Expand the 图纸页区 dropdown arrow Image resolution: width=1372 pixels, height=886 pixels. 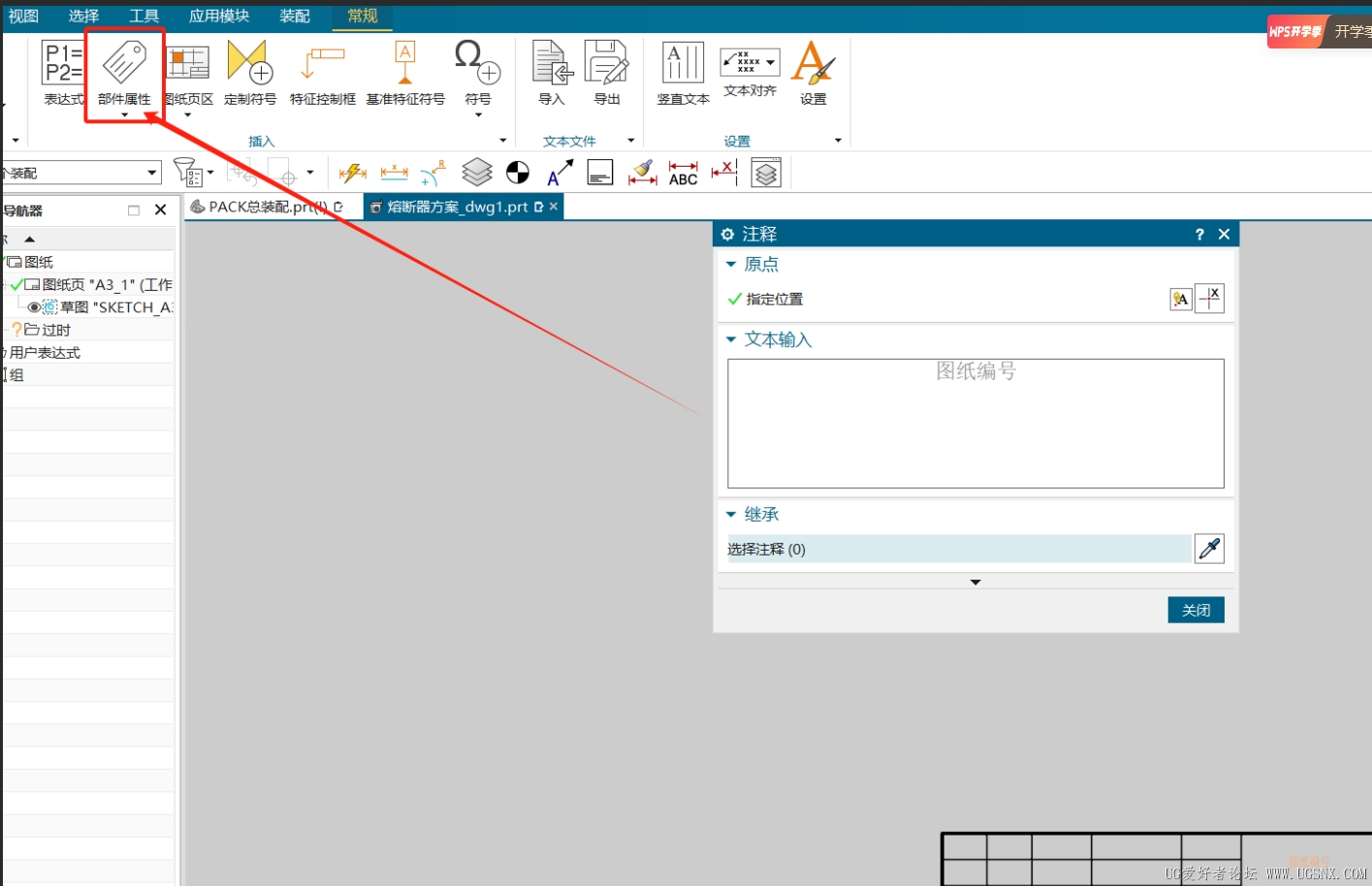coord(187,115)
